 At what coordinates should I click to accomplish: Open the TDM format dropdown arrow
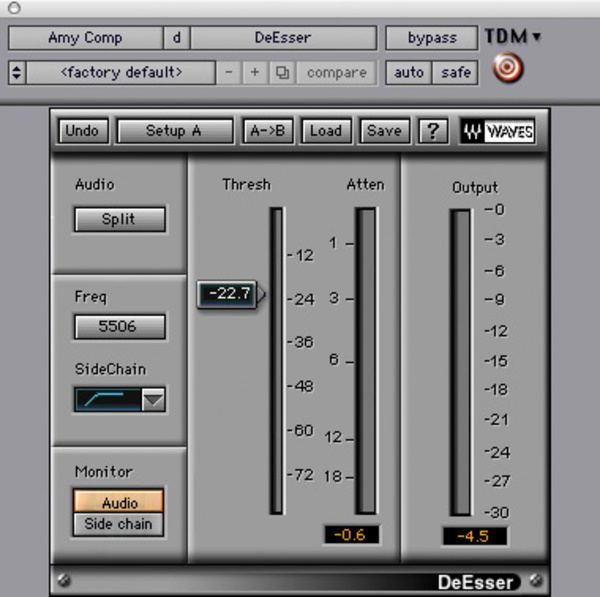[537, 37]
